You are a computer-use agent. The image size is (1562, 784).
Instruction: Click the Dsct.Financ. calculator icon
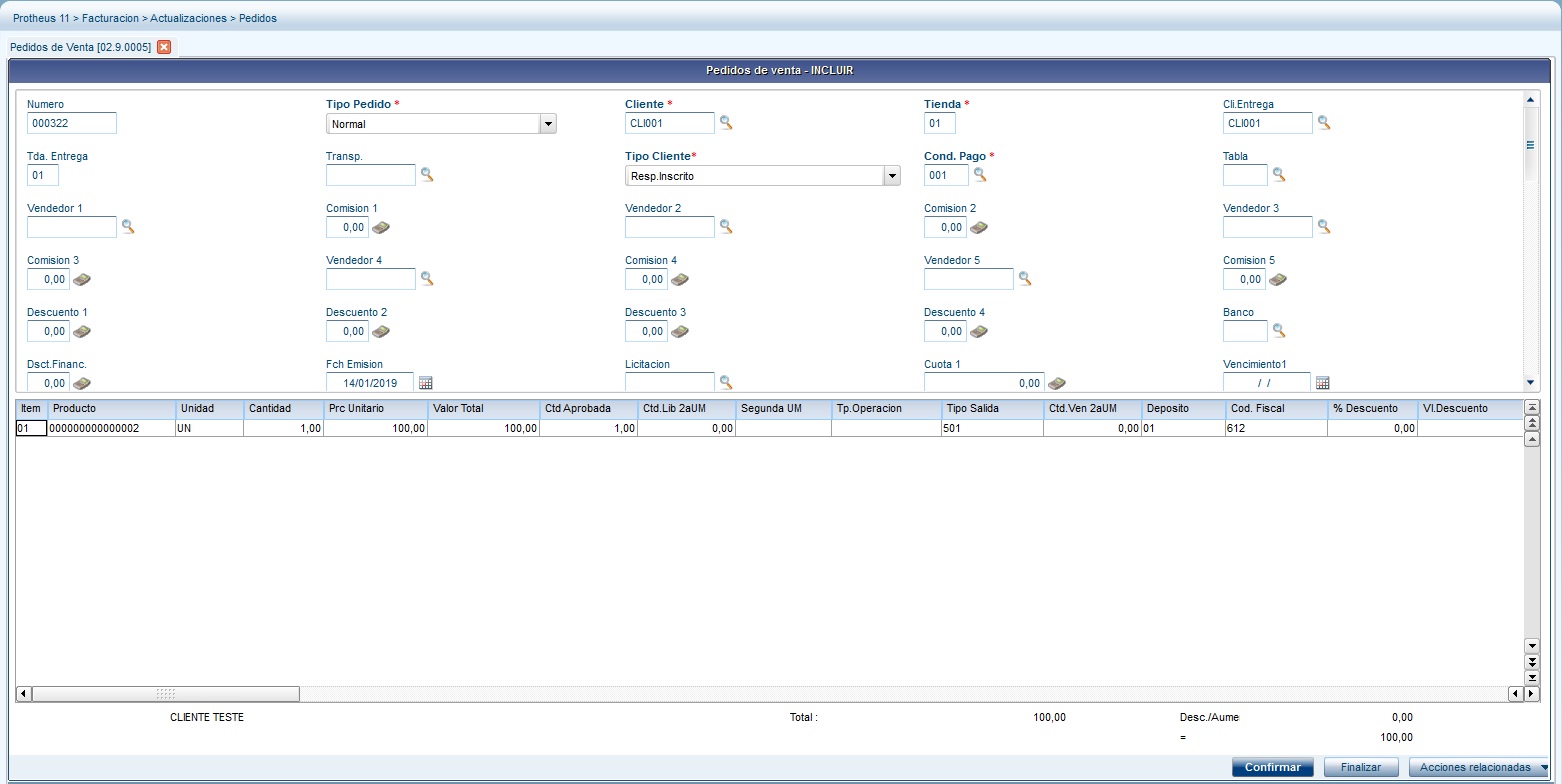82,383
